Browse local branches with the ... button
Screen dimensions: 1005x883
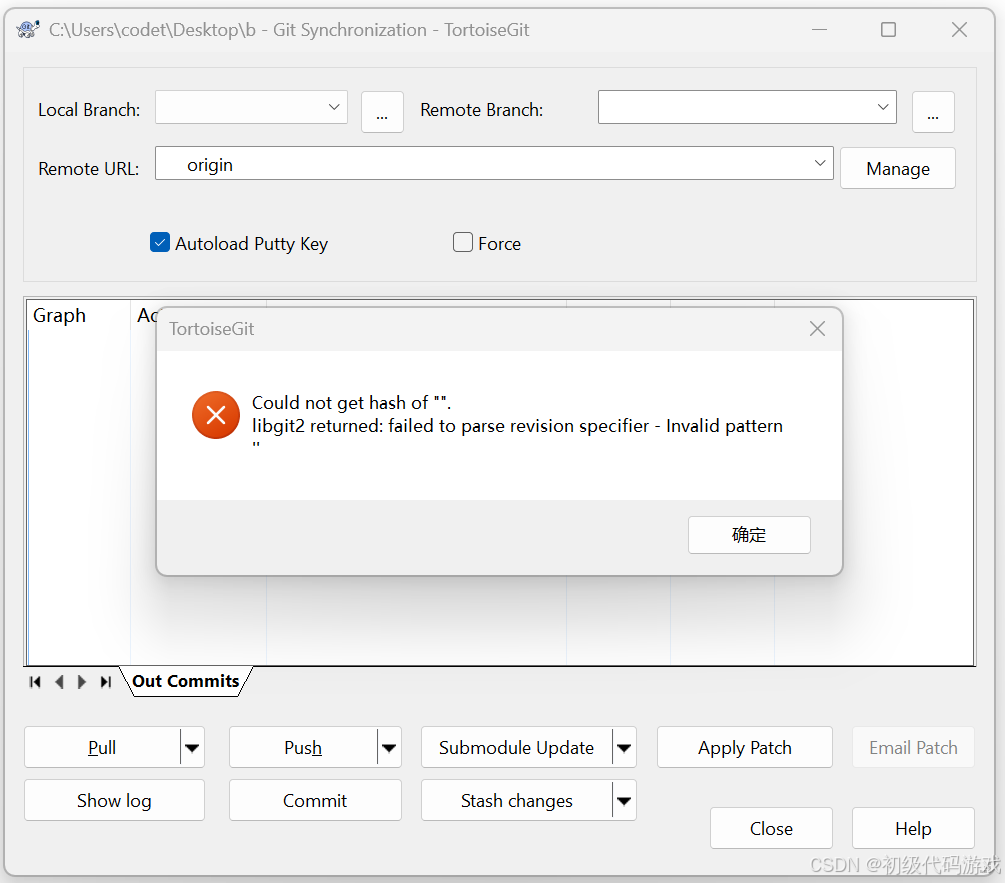pyautogui.click(x=382, y=112)
